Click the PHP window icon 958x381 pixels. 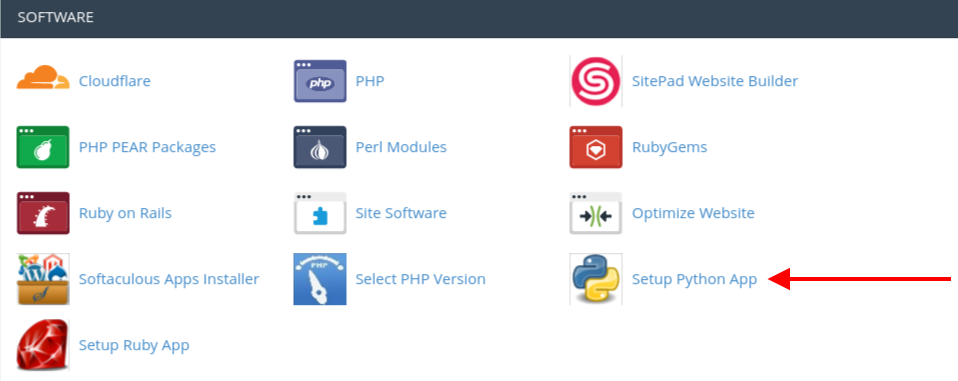[x=320, y=81]
